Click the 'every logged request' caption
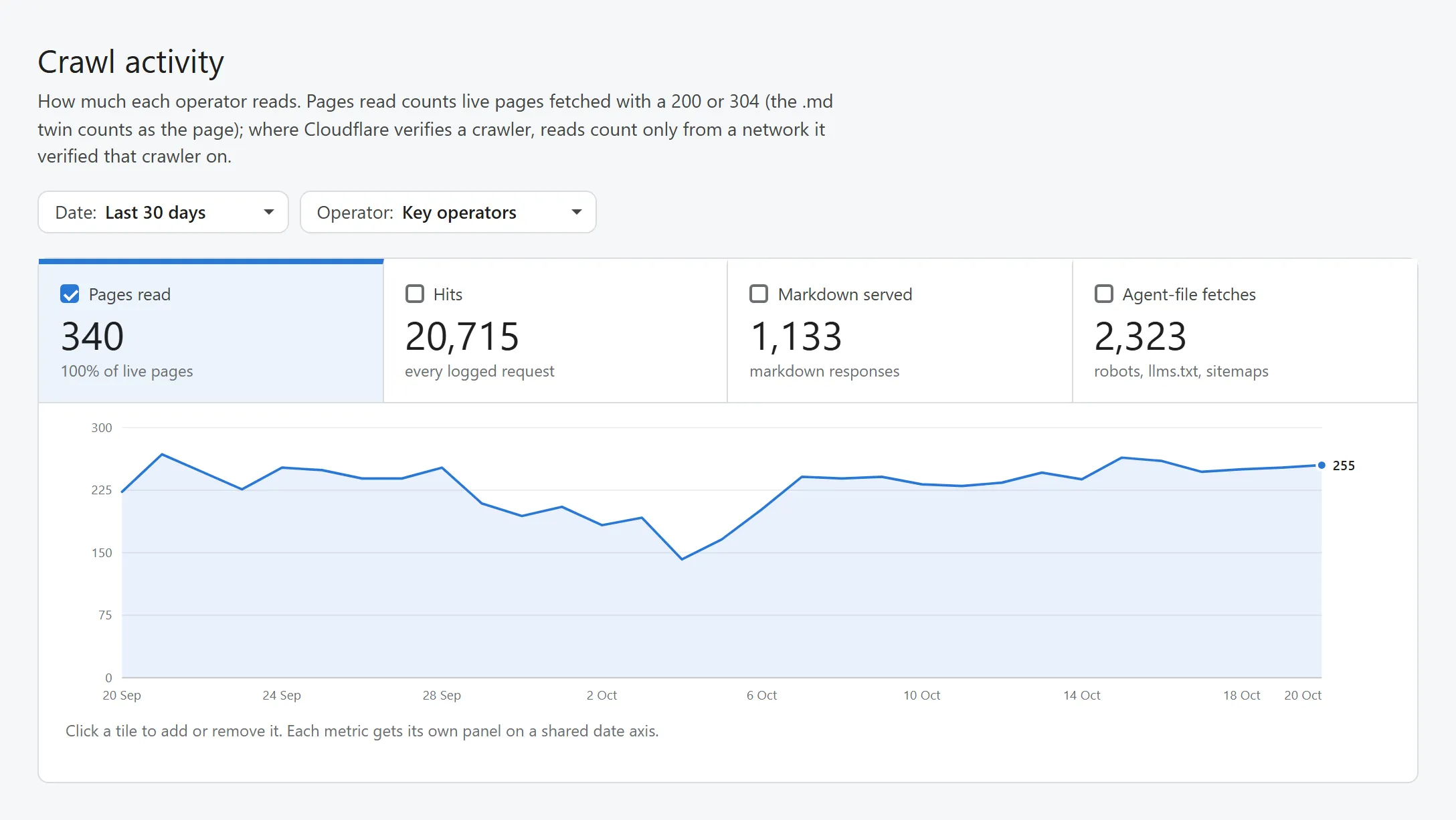 pyautogui.click(x=480, y=371)
